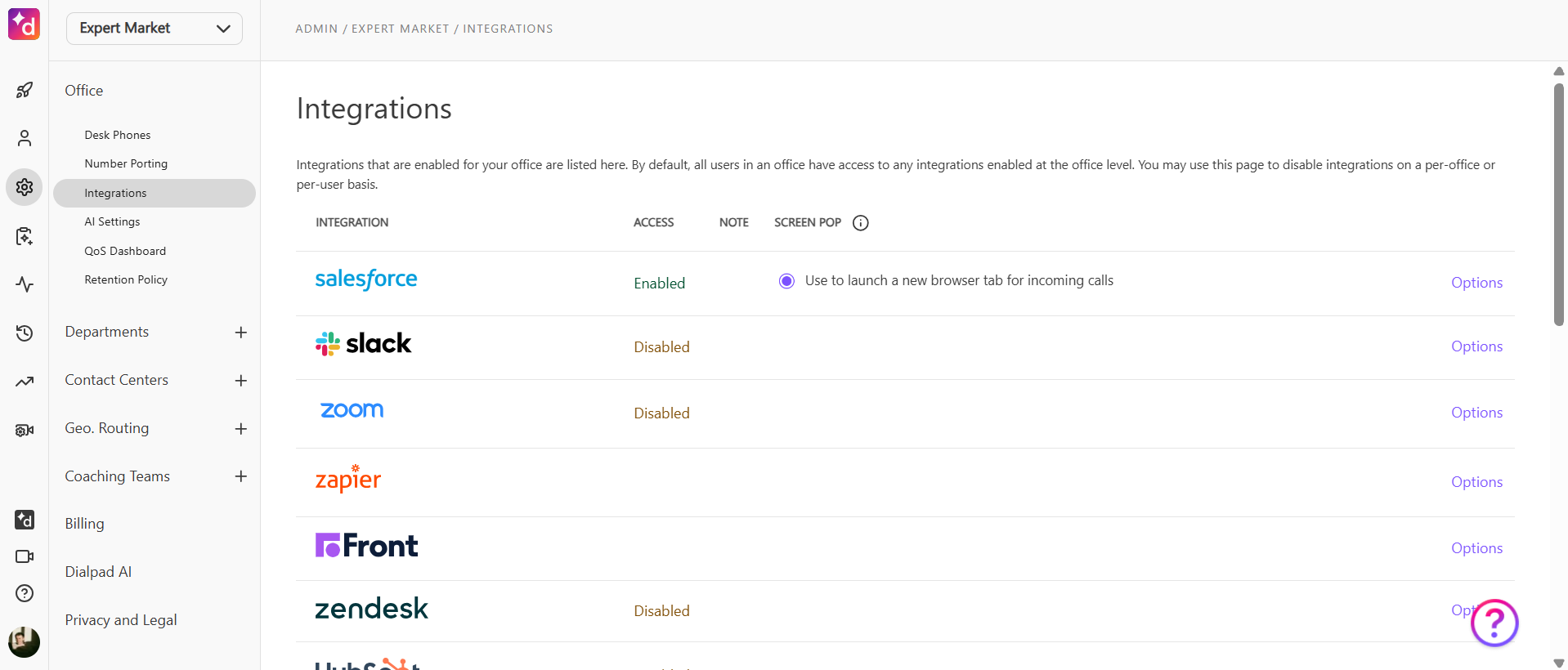The width and height of the screenshot is (1568, 670).
Task: Click the Dialpad logo icon
Action: pos(24,24)
